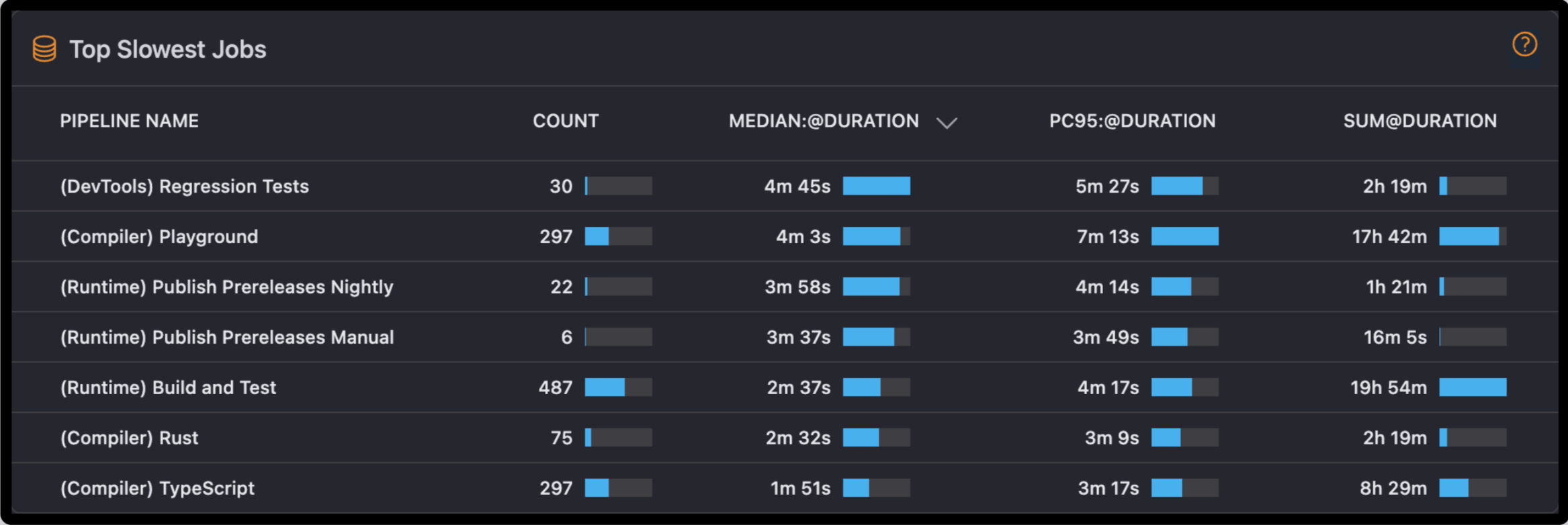Click the 4m 45s median duration bar
Image resolution: width=1568 pixels, height=525 pixels.
pyautogui.click(x=876, y=186)
